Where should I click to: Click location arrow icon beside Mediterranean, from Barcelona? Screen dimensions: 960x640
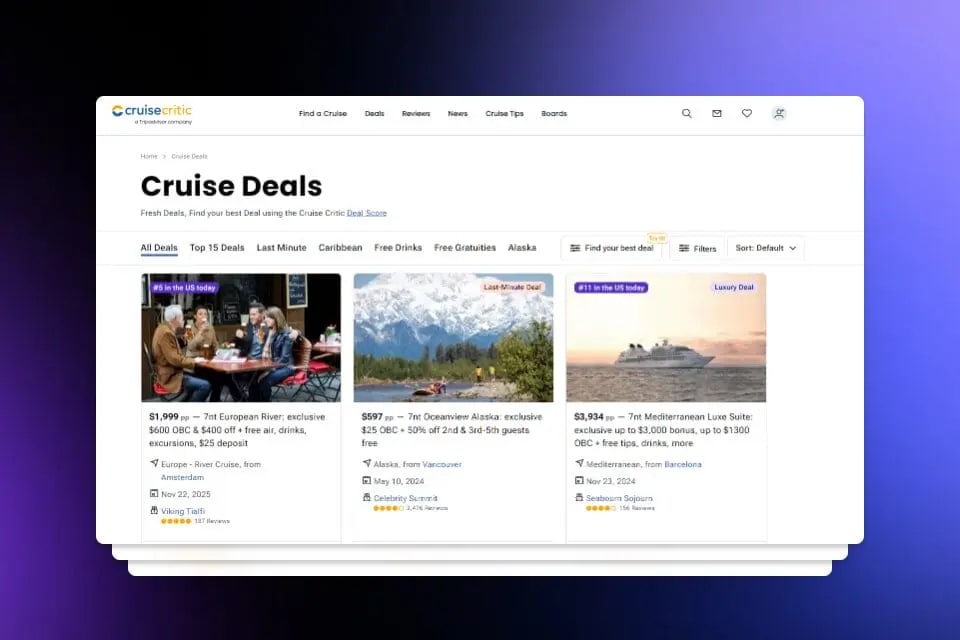click(x=579, y=463)
